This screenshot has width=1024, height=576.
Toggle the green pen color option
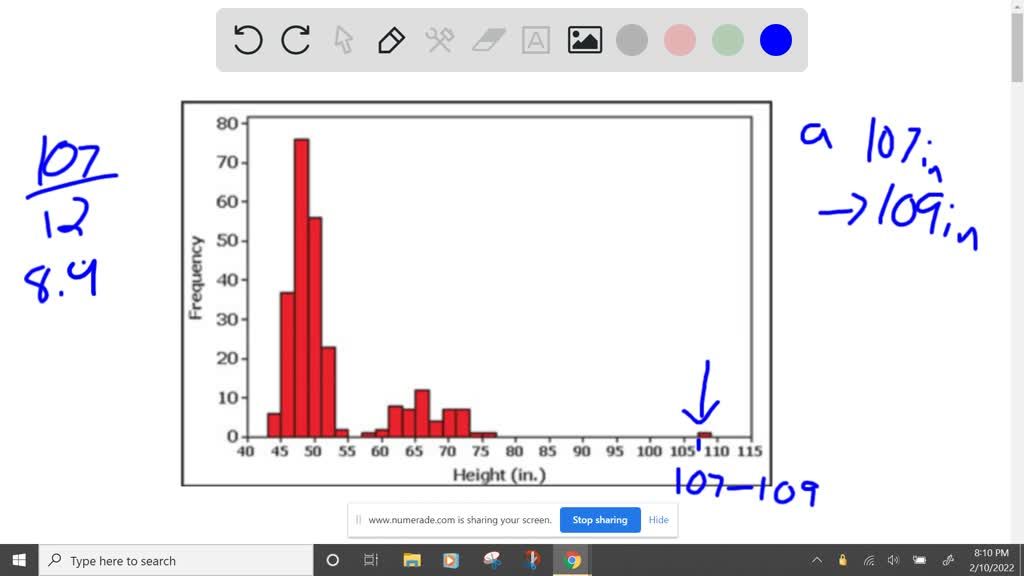(x=727, y=40)
